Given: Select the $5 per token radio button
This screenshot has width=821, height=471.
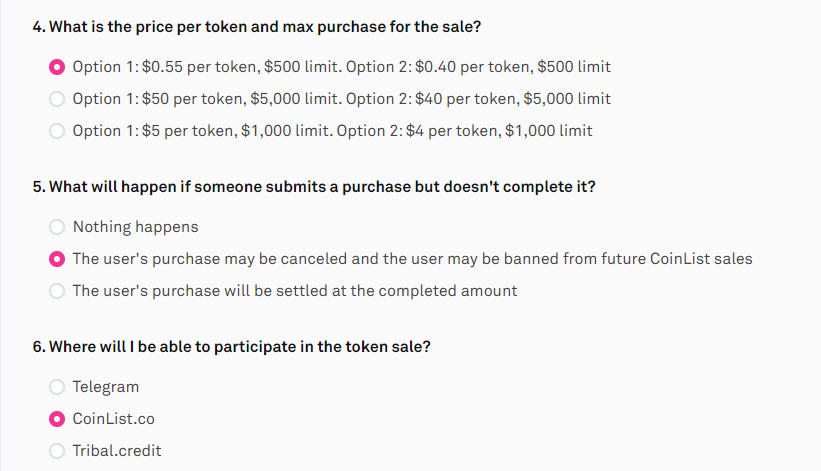Looking at the screenshot, I should tap(57, 131).
